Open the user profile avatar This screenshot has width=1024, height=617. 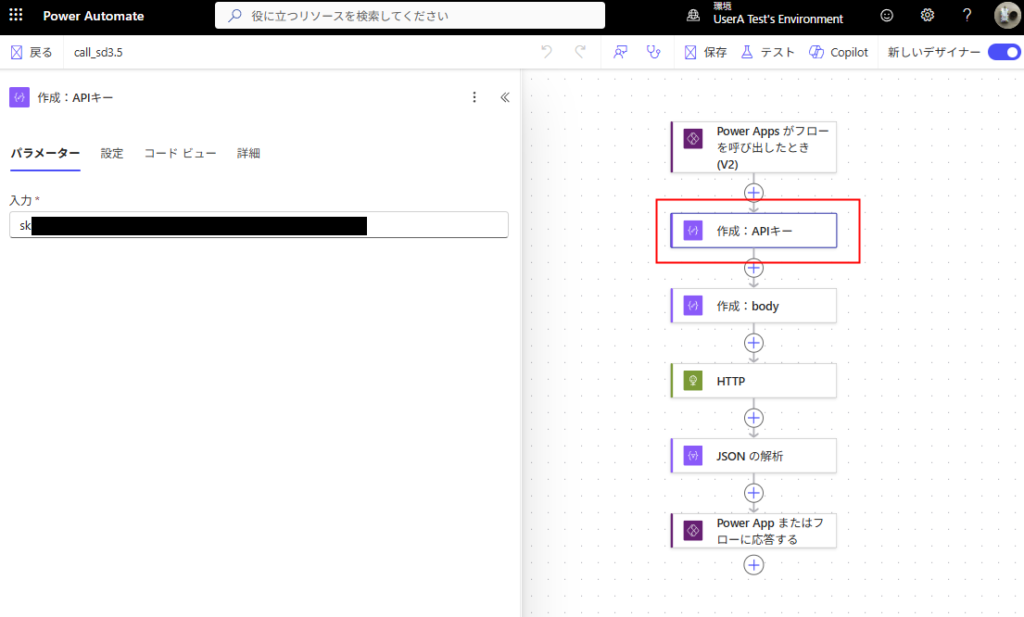coord(1005,16)
